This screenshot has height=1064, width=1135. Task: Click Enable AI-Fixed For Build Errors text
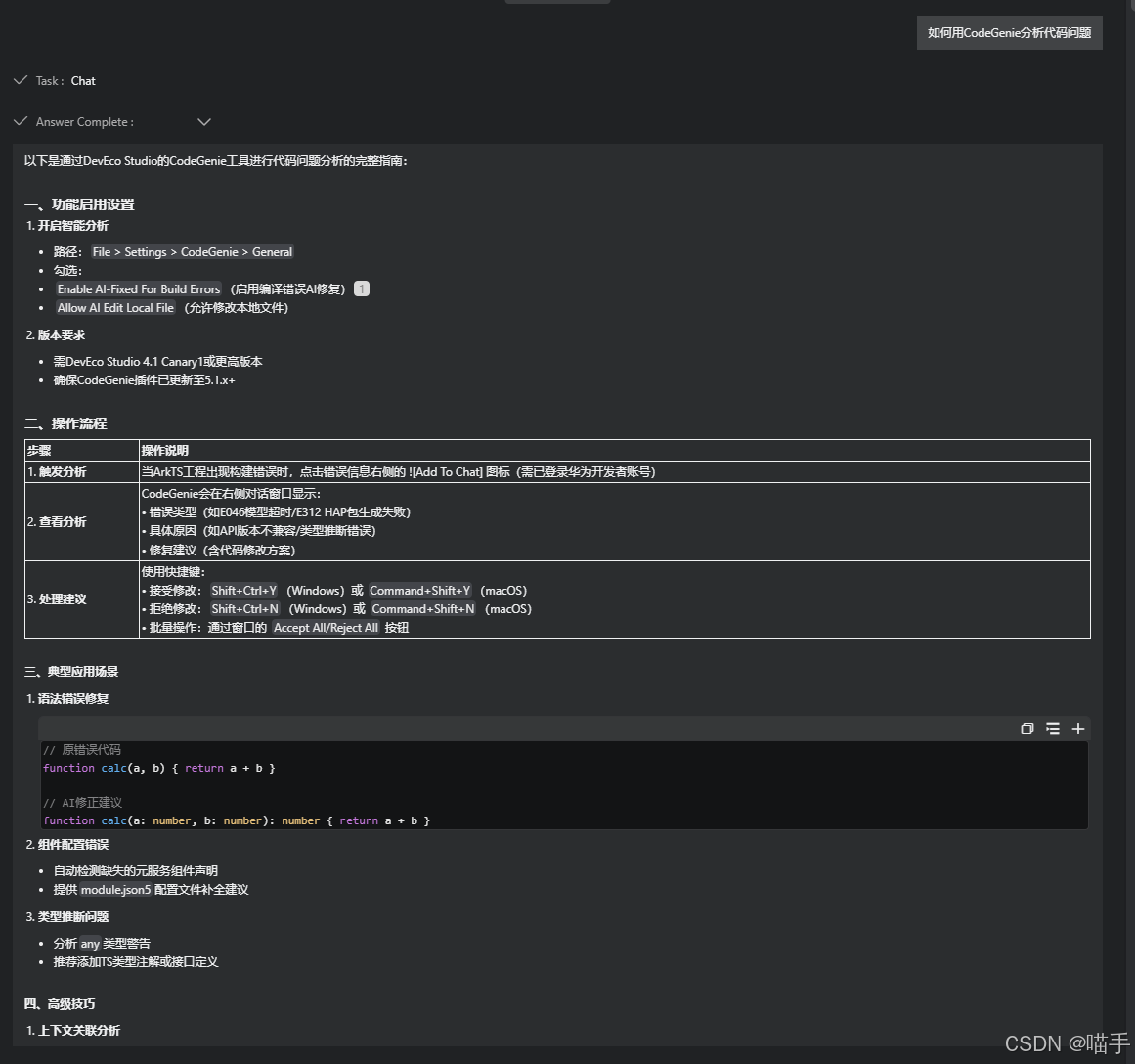tap(139, 289)
